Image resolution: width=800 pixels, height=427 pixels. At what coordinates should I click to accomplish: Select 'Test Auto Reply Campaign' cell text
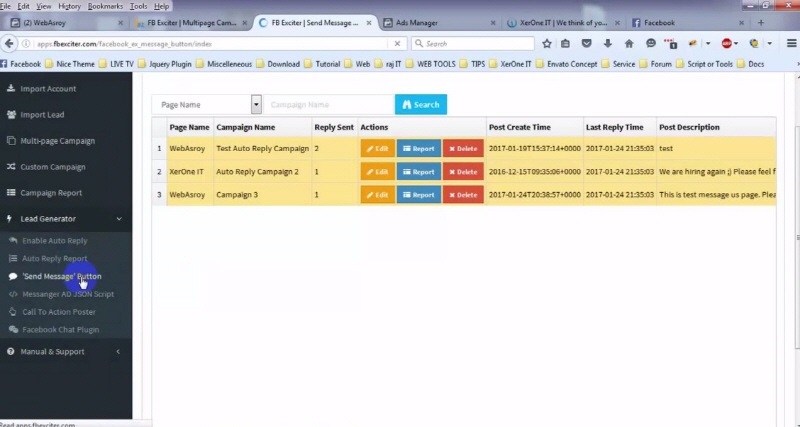(262, 148)
